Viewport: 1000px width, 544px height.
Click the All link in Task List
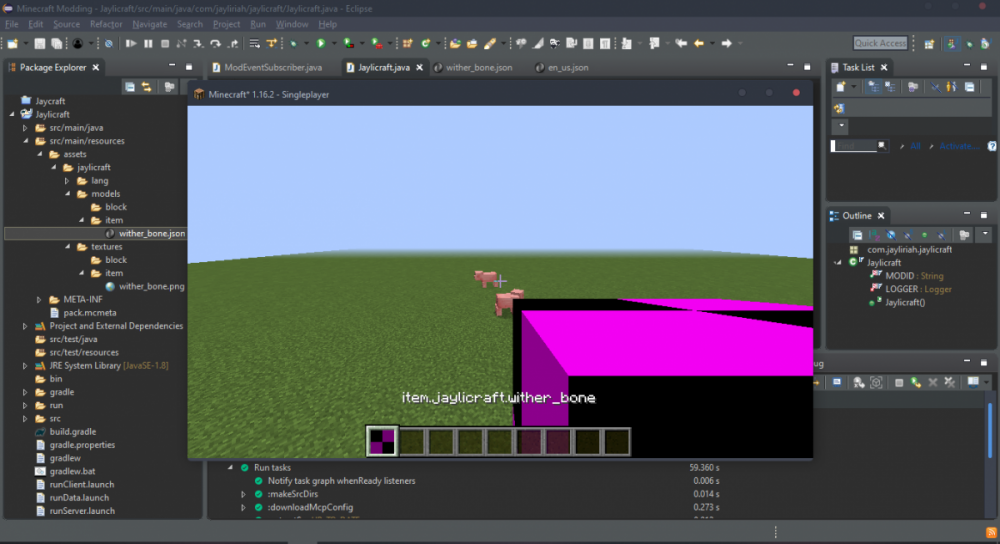point(915,146)
